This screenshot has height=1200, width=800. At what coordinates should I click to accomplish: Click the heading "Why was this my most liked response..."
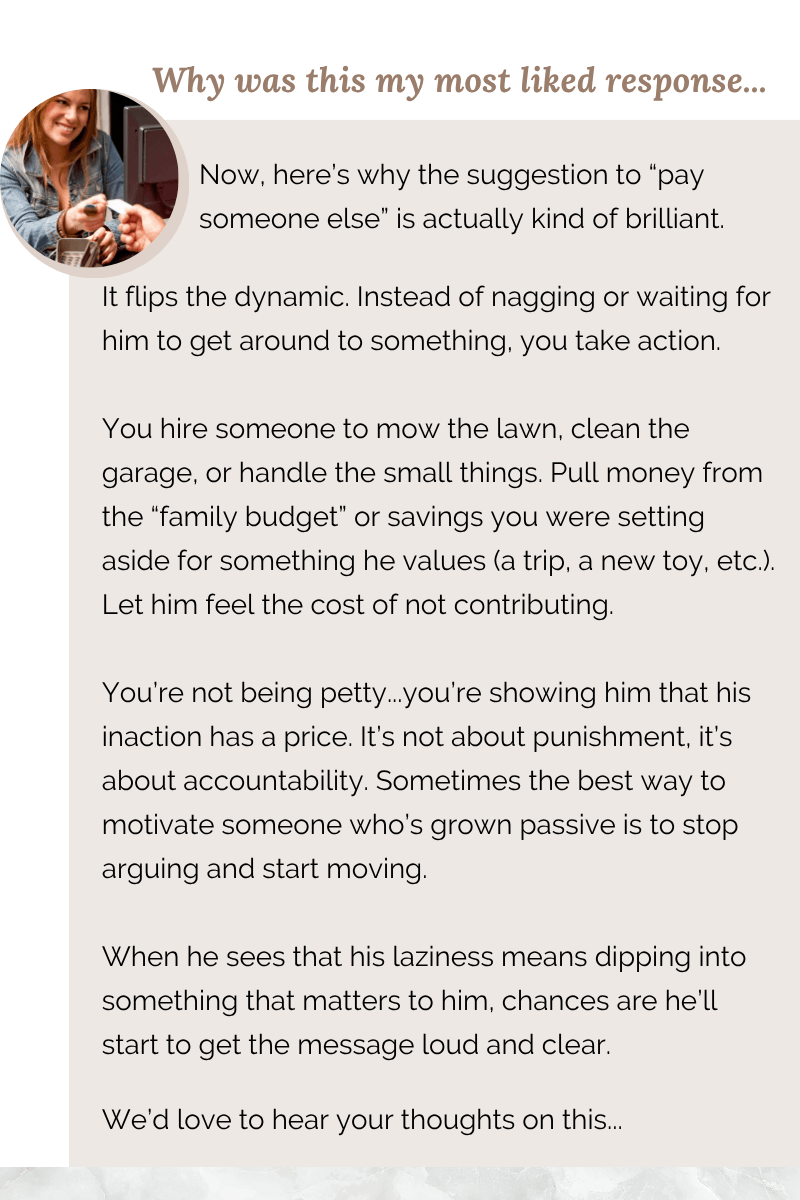tap(459, 81)
